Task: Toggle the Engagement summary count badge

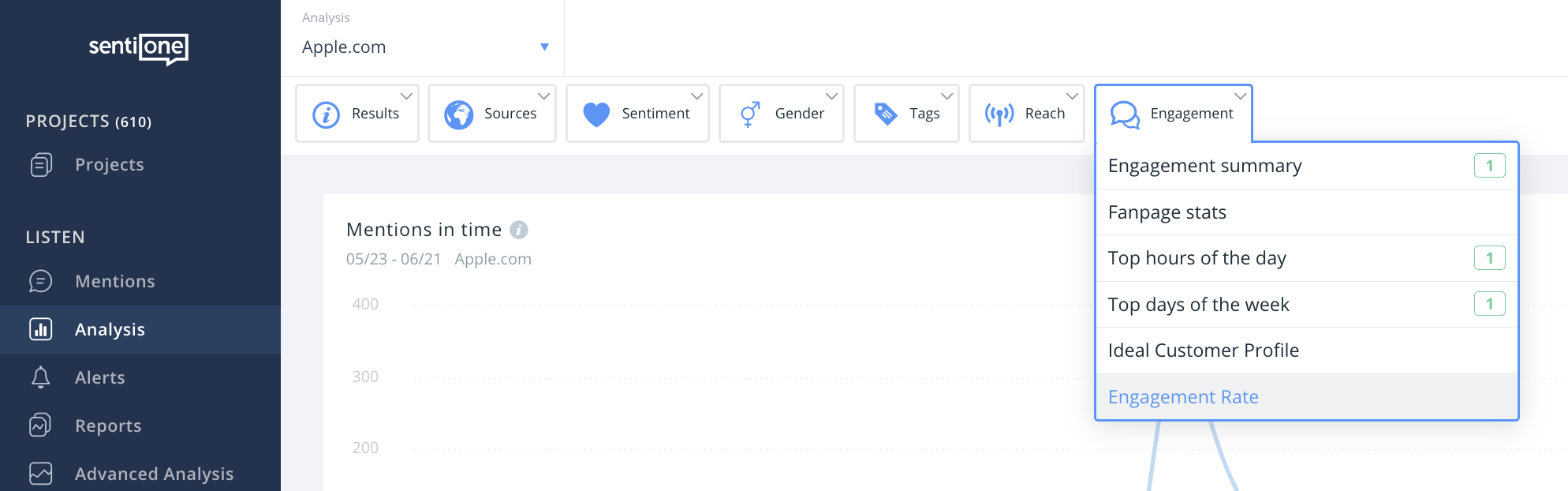Action: tap(1489, 166)
